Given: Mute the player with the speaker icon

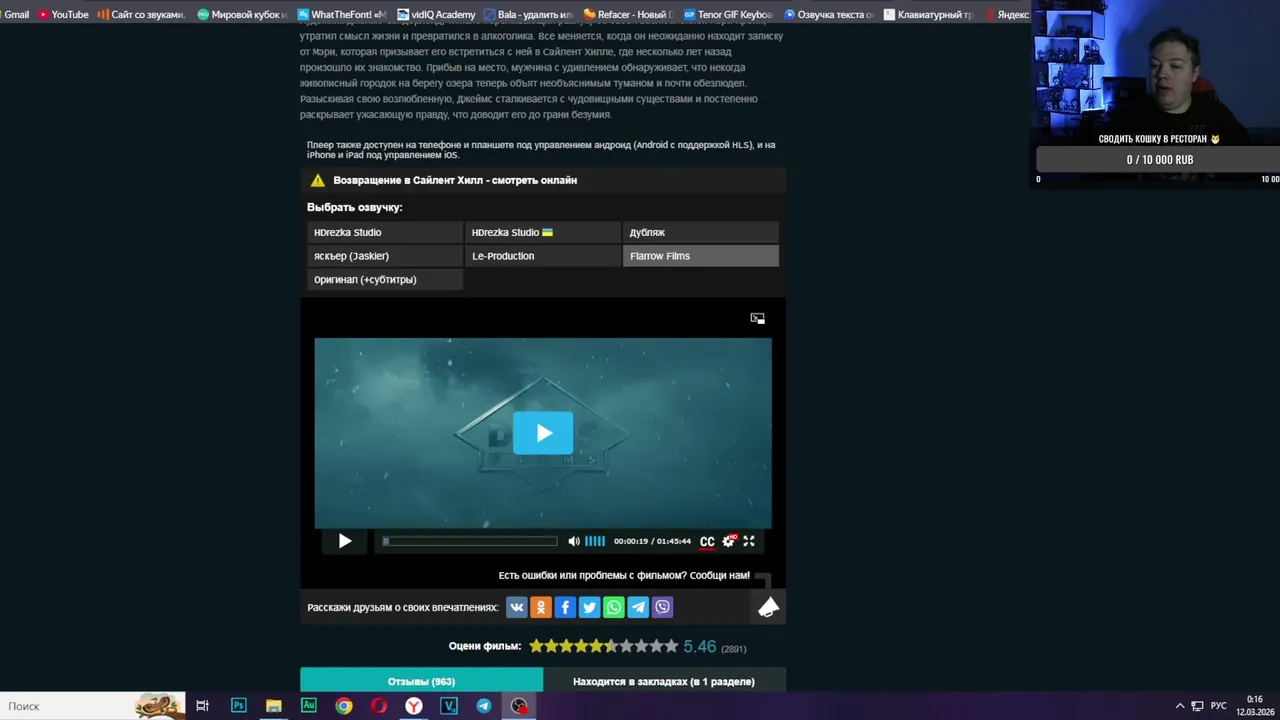Looking at the screenshot, I should (574, 541).
